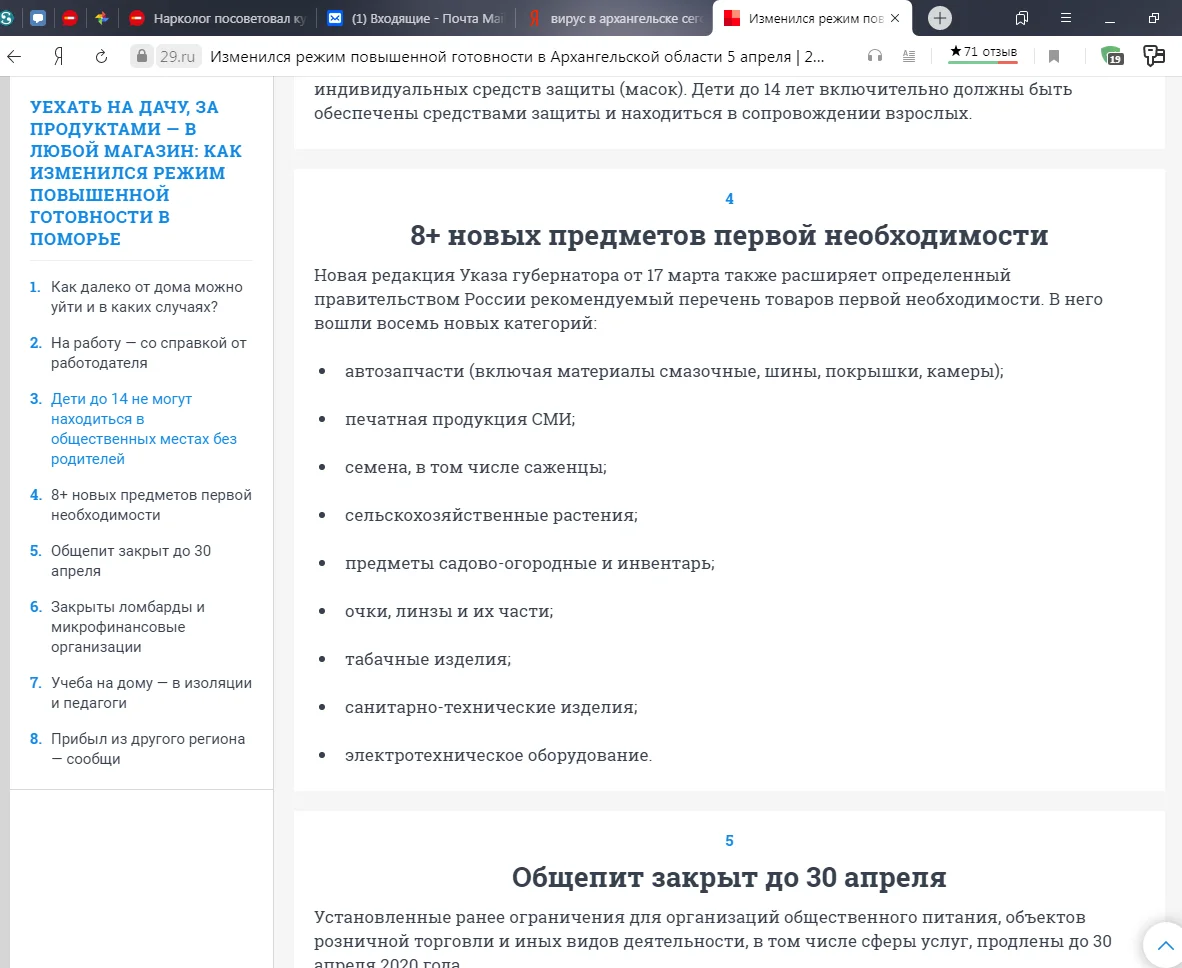1182x968 pixels.
Task: Go back using the browser back arrow
Action: coord(14,57)
